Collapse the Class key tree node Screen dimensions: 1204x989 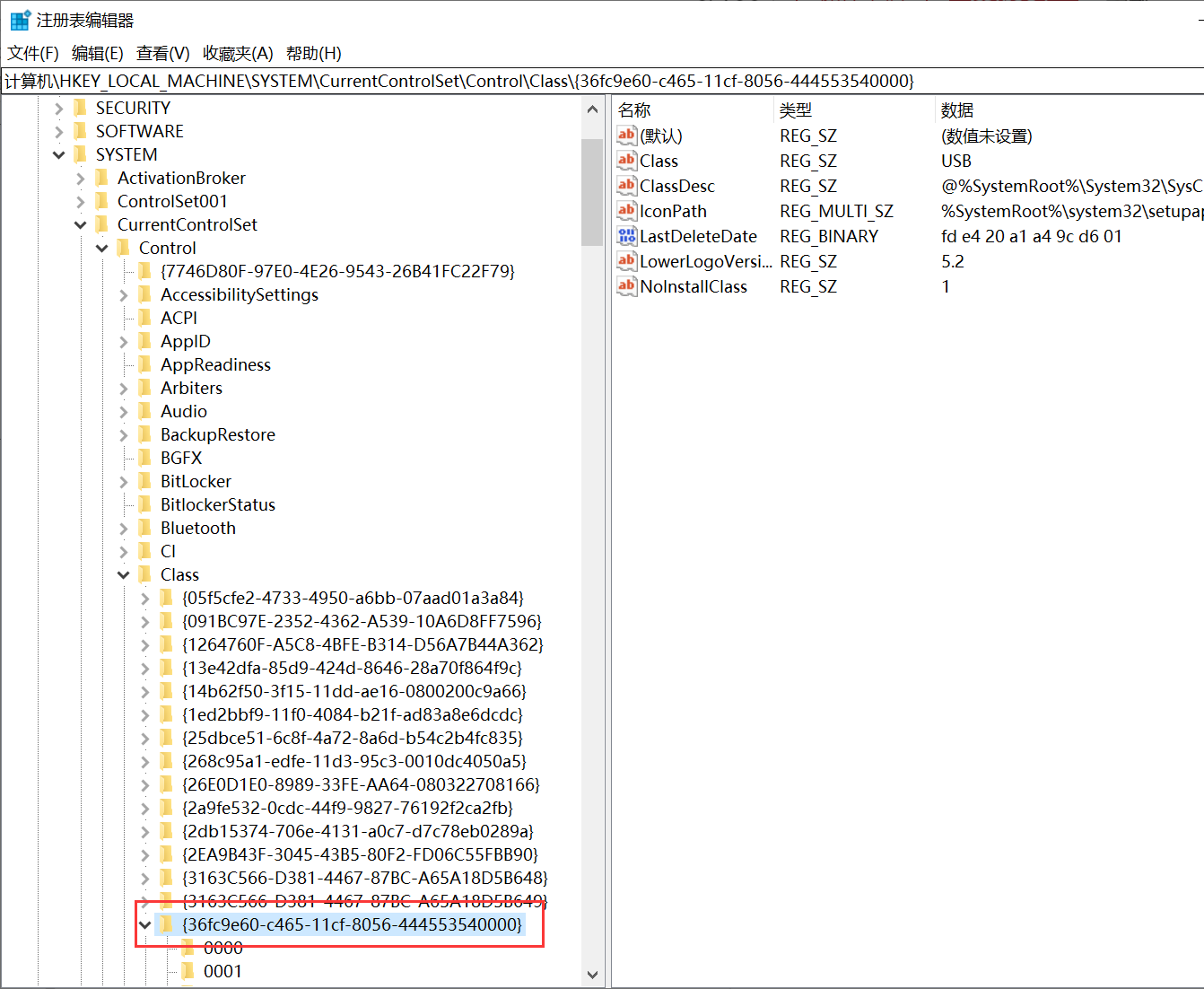point(123,574)
